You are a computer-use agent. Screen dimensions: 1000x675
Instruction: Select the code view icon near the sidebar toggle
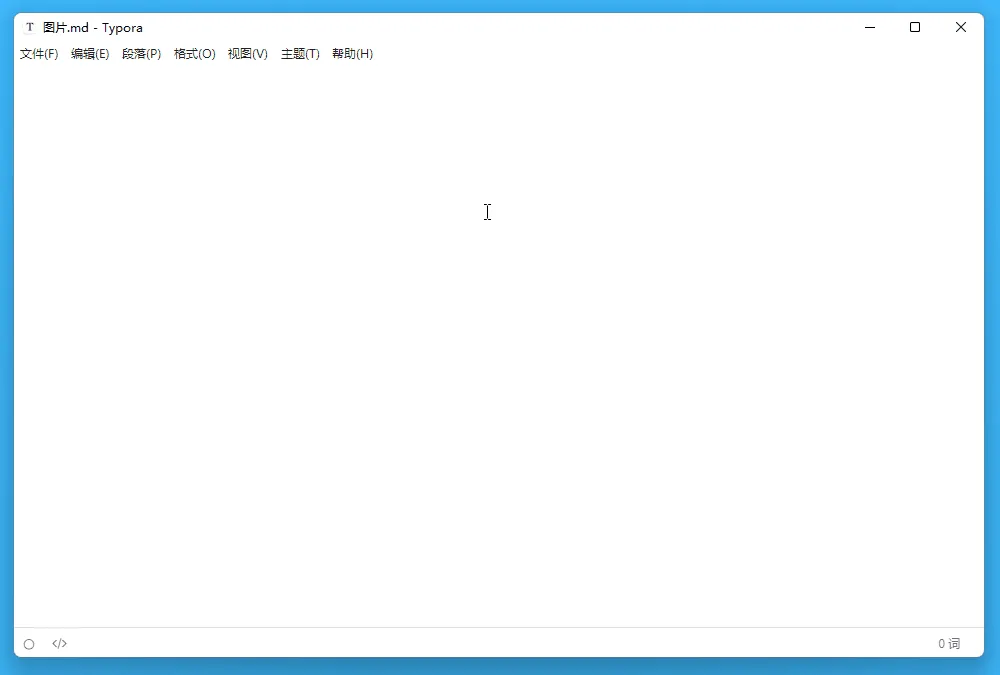coord(59,644)
